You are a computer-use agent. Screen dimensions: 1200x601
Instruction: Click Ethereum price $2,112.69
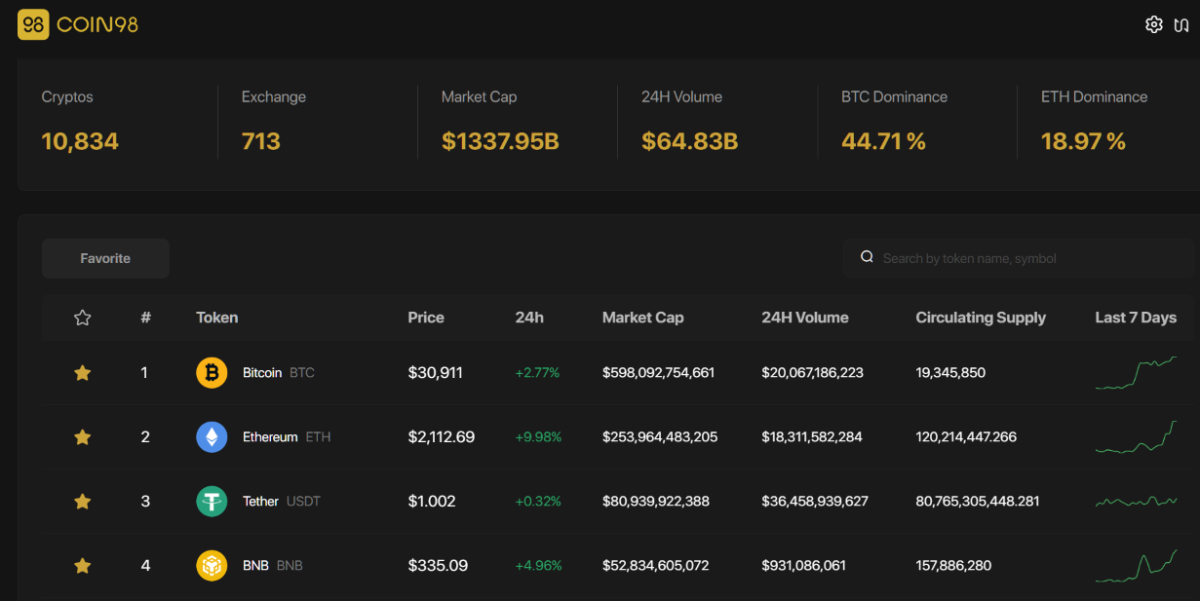[x=441, y=437]
